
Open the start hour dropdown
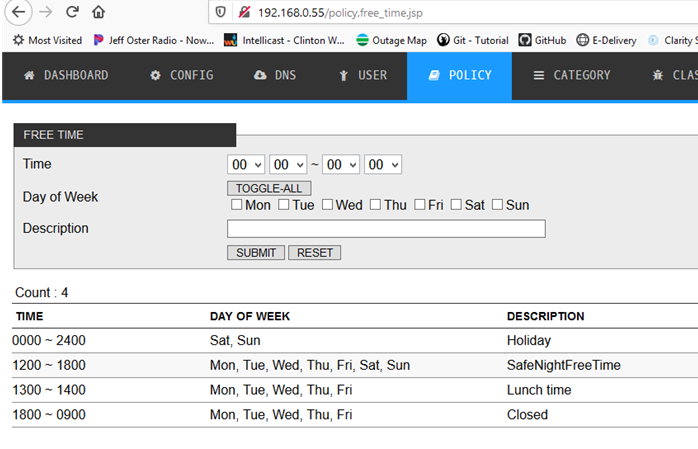coord(246,164)
